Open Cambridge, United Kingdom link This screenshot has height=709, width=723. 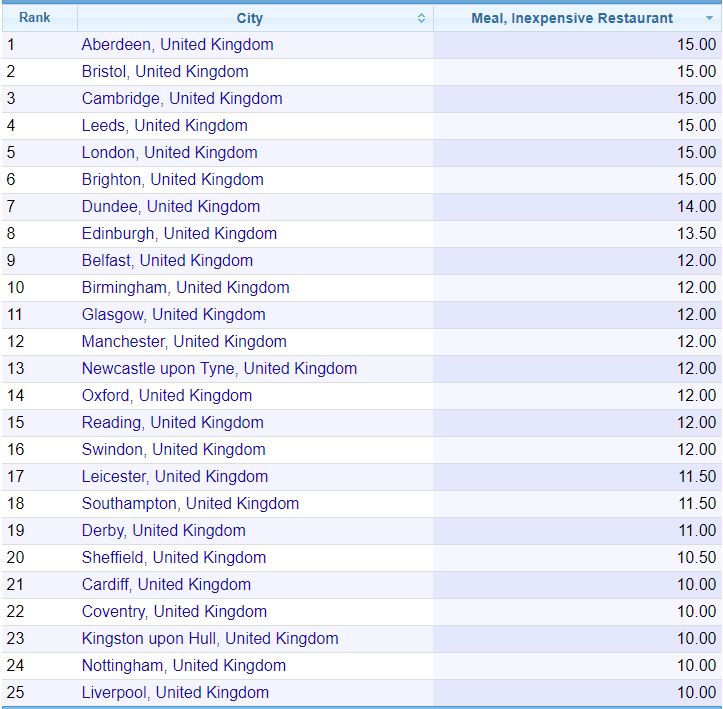[182, 99]
